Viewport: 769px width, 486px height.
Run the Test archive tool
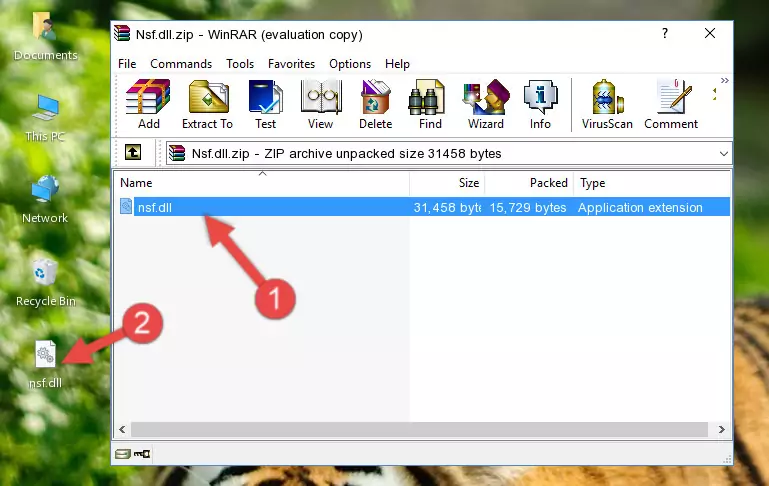click(265, 104)
